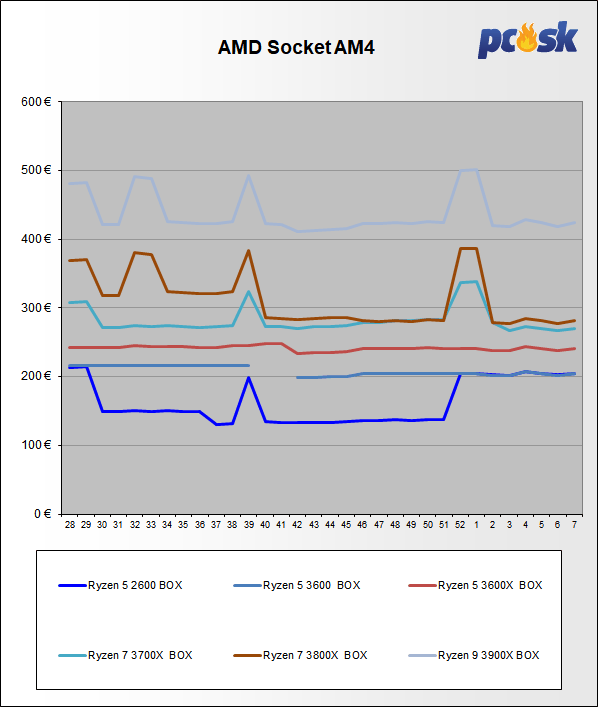Click the Ryzen 5 2600 spike at week 39

click(x=248, y=378)
